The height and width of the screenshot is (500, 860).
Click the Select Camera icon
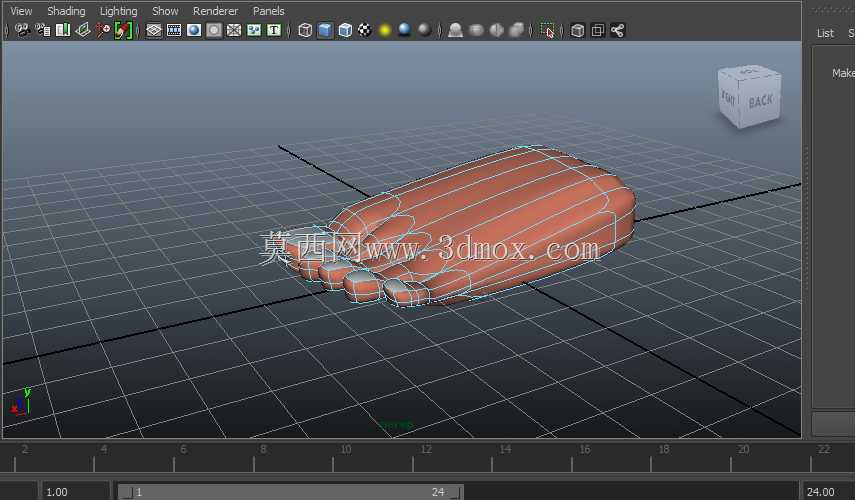point(22,30)
